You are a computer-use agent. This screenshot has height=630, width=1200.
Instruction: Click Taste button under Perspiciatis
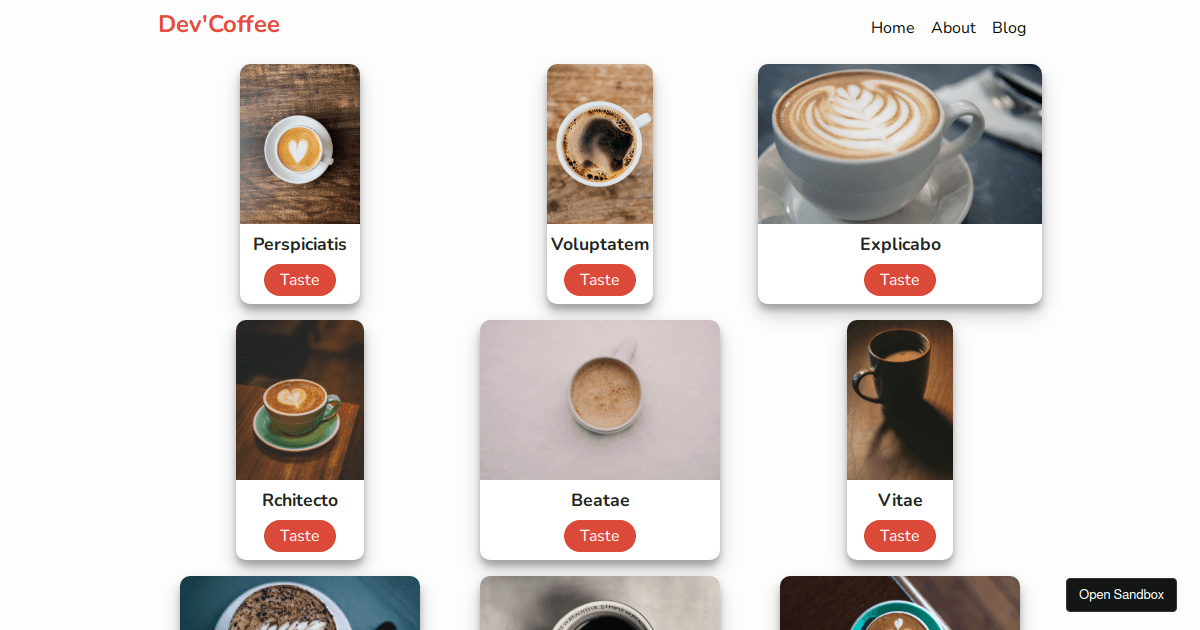point(300,280)
